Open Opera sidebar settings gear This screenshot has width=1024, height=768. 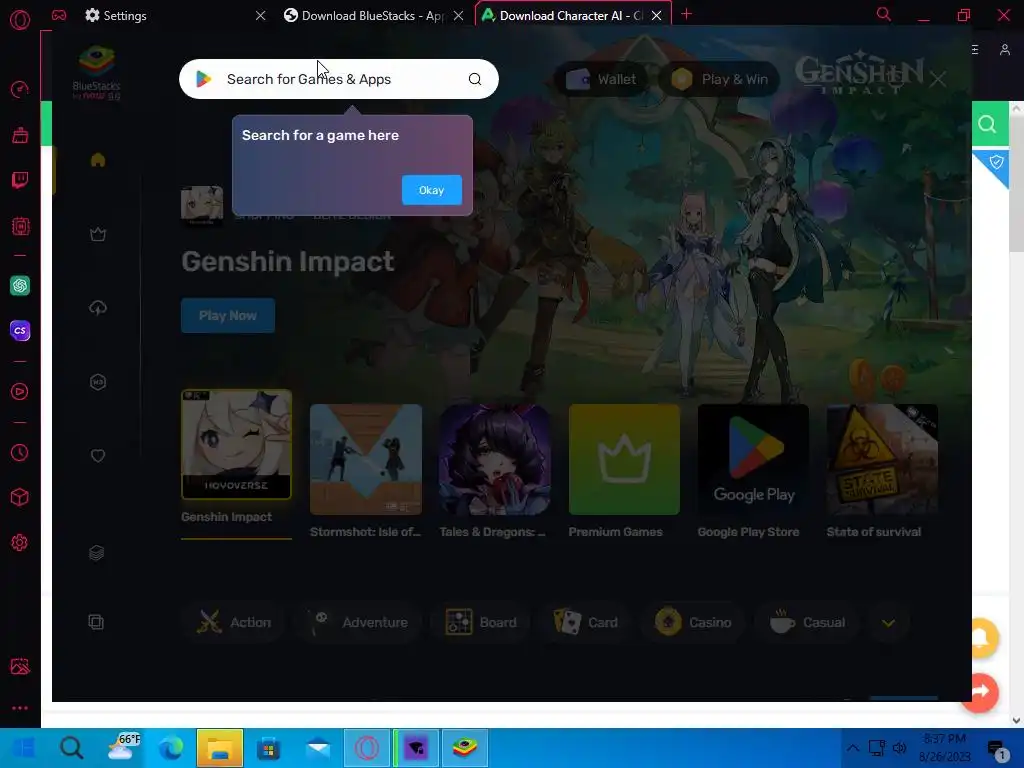pyautogui.click(x=20, y=543)
